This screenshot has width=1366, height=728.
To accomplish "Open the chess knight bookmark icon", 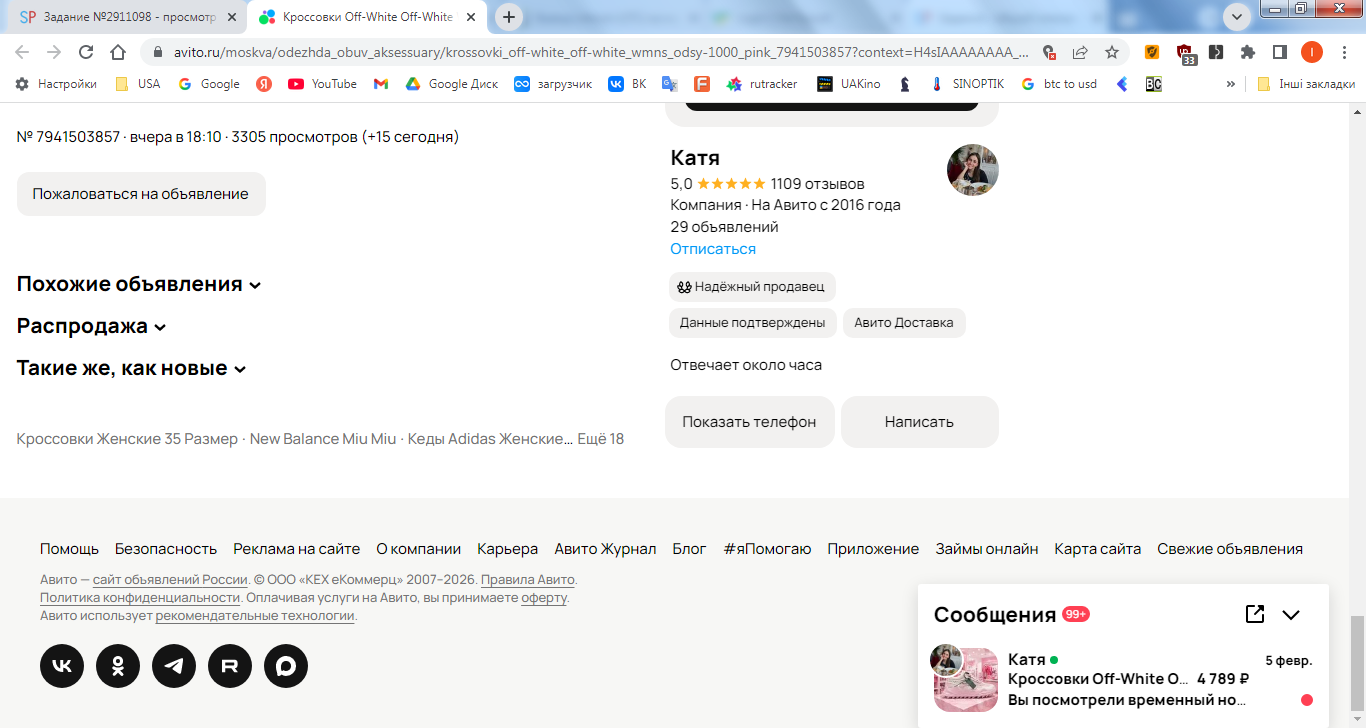I will [x=905, y=84].
